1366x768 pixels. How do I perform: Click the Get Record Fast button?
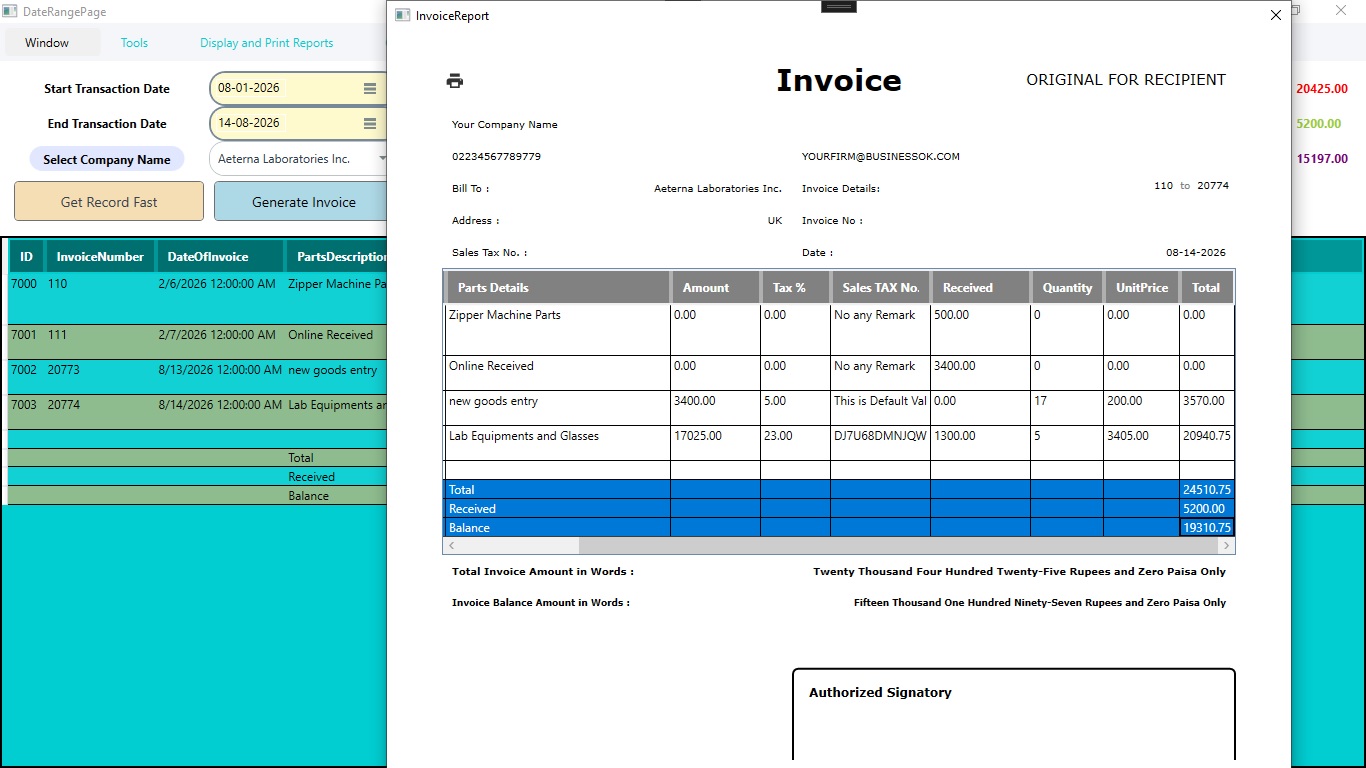[x=109, y=201]
